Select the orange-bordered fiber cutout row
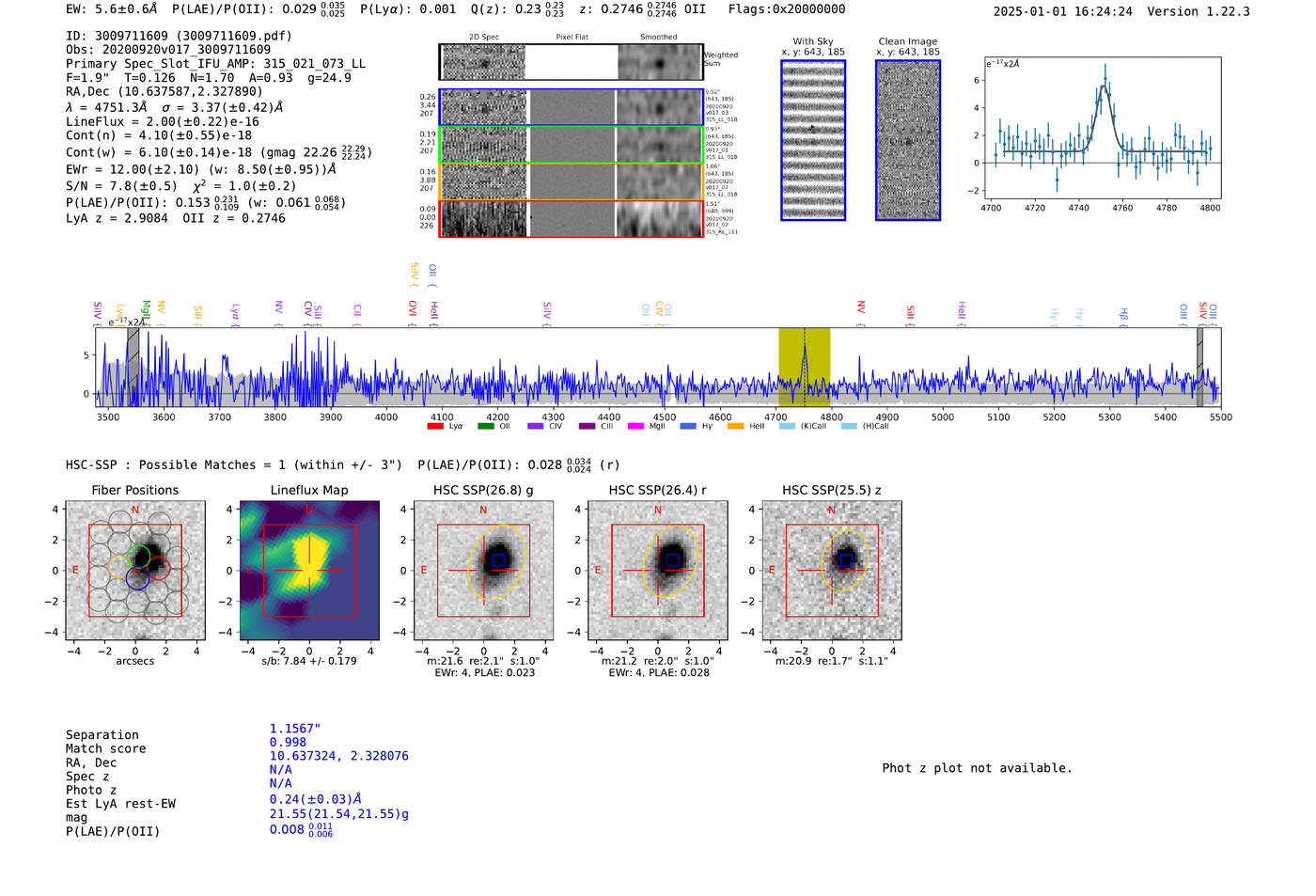Viewport: 1316px width, 896px height. point(571,181)
